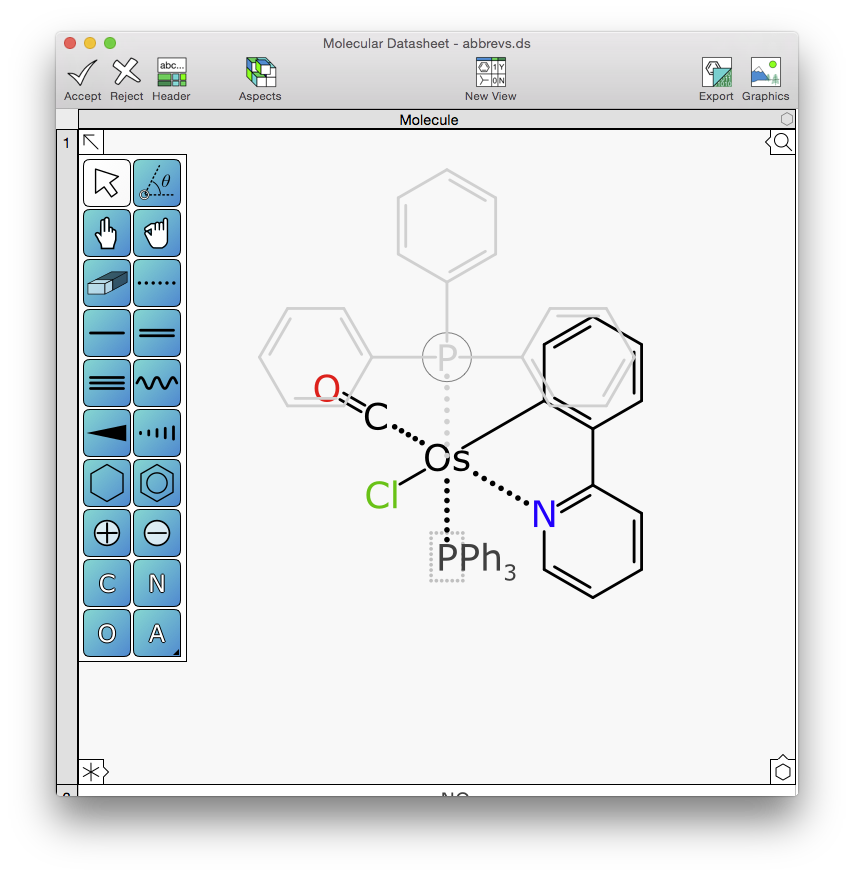The height and width of the screenshot is (876, 854).
Task: Toggle the negative charge tool
Action: 157,533
